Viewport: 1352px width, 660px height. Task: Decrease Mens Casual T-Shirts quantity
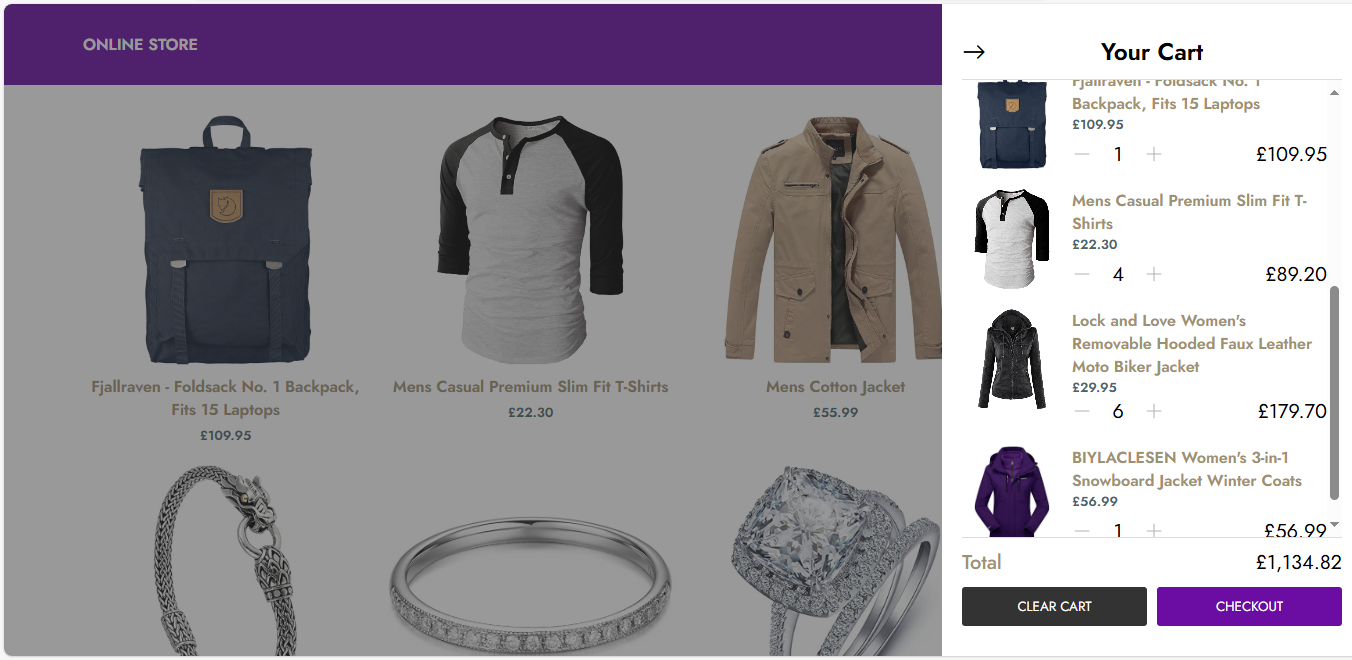click(x=1082, y=274)
